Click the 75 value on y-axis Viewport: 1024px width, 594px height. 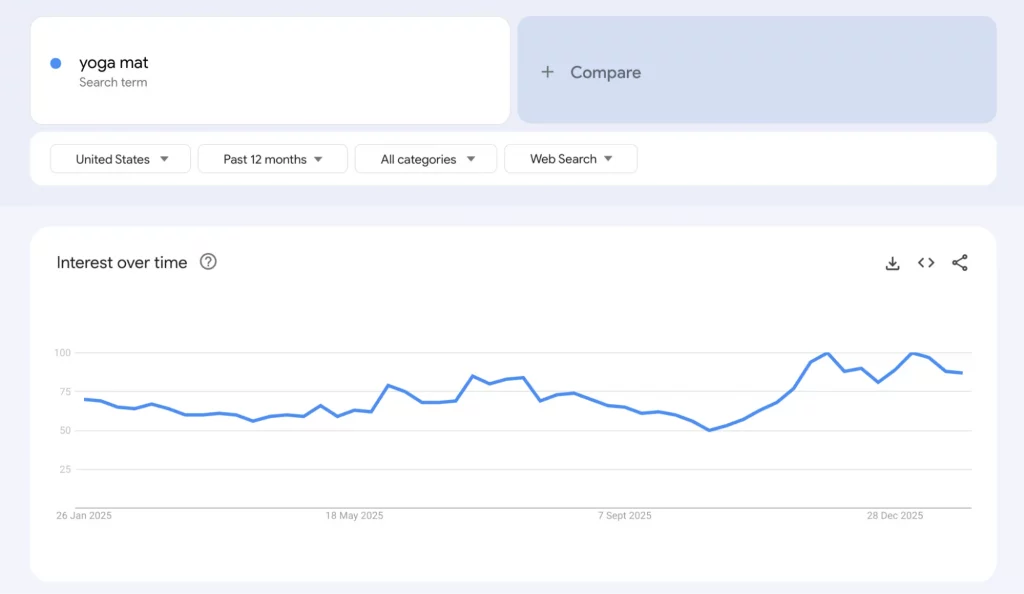coord(65,392)
